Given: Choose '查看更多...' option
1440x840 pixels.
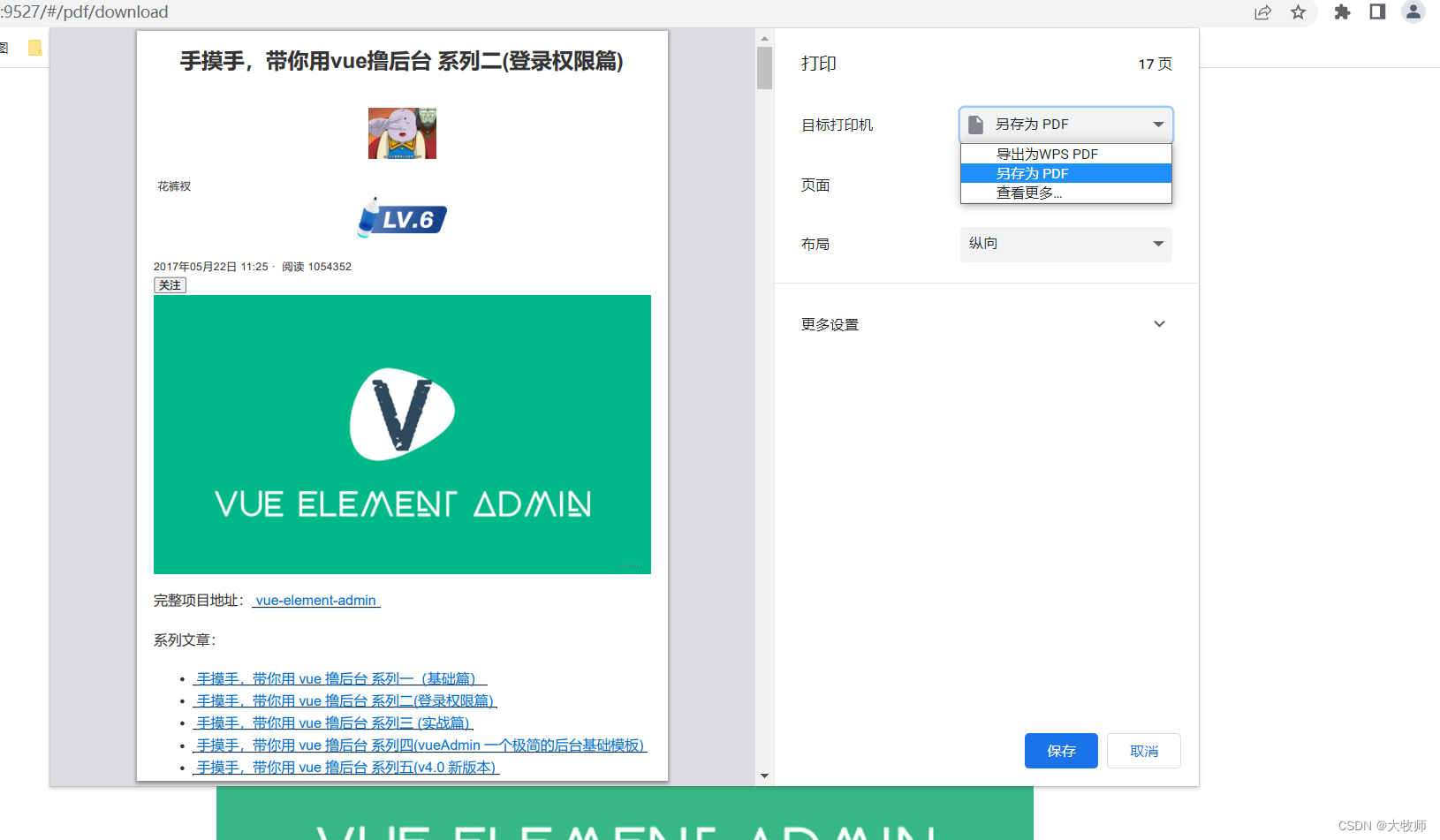Looking at the screenshot, I should coord(1066,193).
